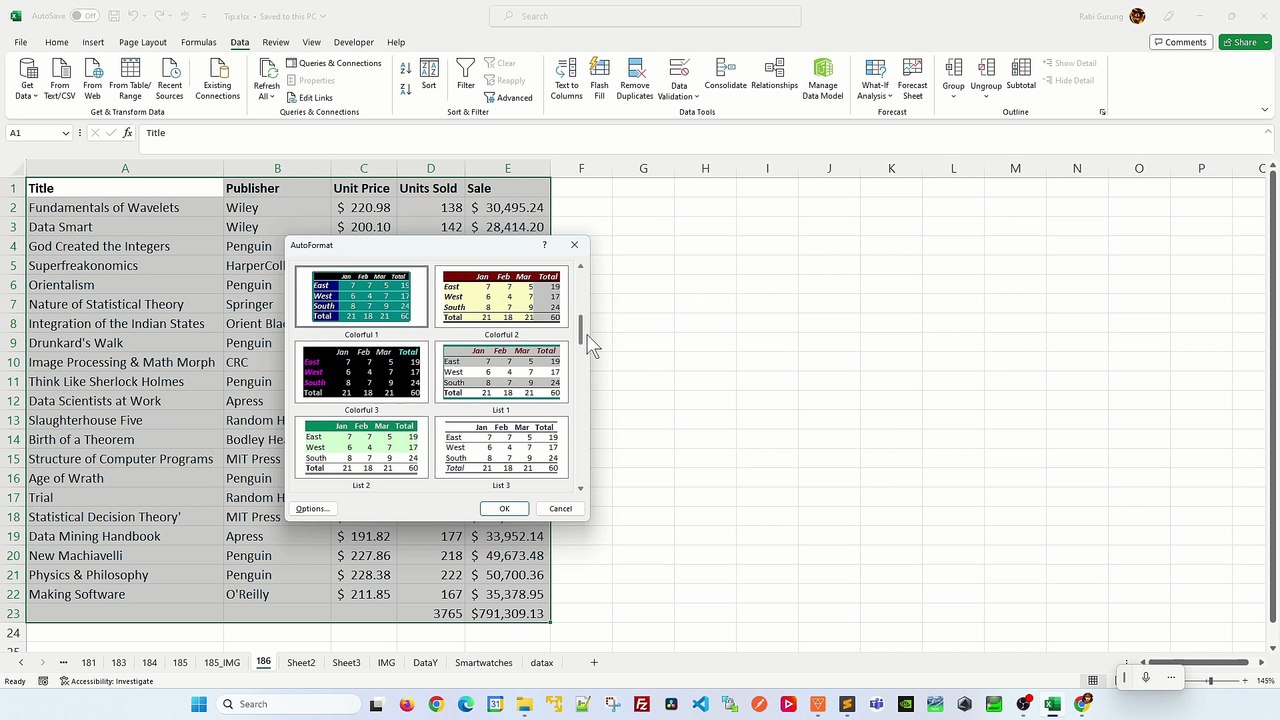Open Data Validation
Image resolution: width=1280 pixels, height=720 pixels.
679,79
